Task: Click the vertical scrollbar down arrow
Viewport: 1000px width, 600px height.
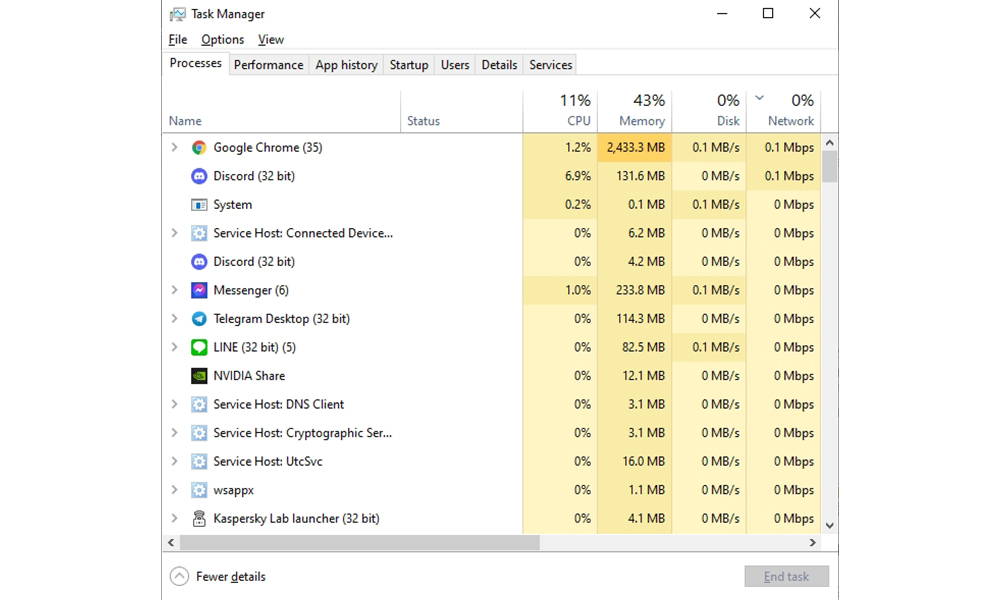Action: [829, 526]
